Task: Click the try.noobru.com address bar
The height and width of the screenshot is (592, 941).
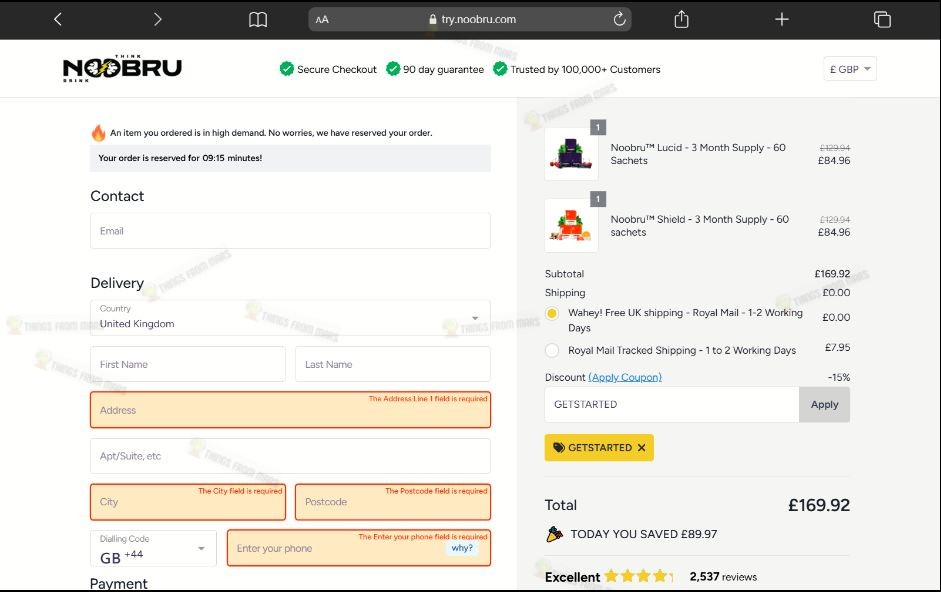Action: pyautogui.click(x=470, y=19)
